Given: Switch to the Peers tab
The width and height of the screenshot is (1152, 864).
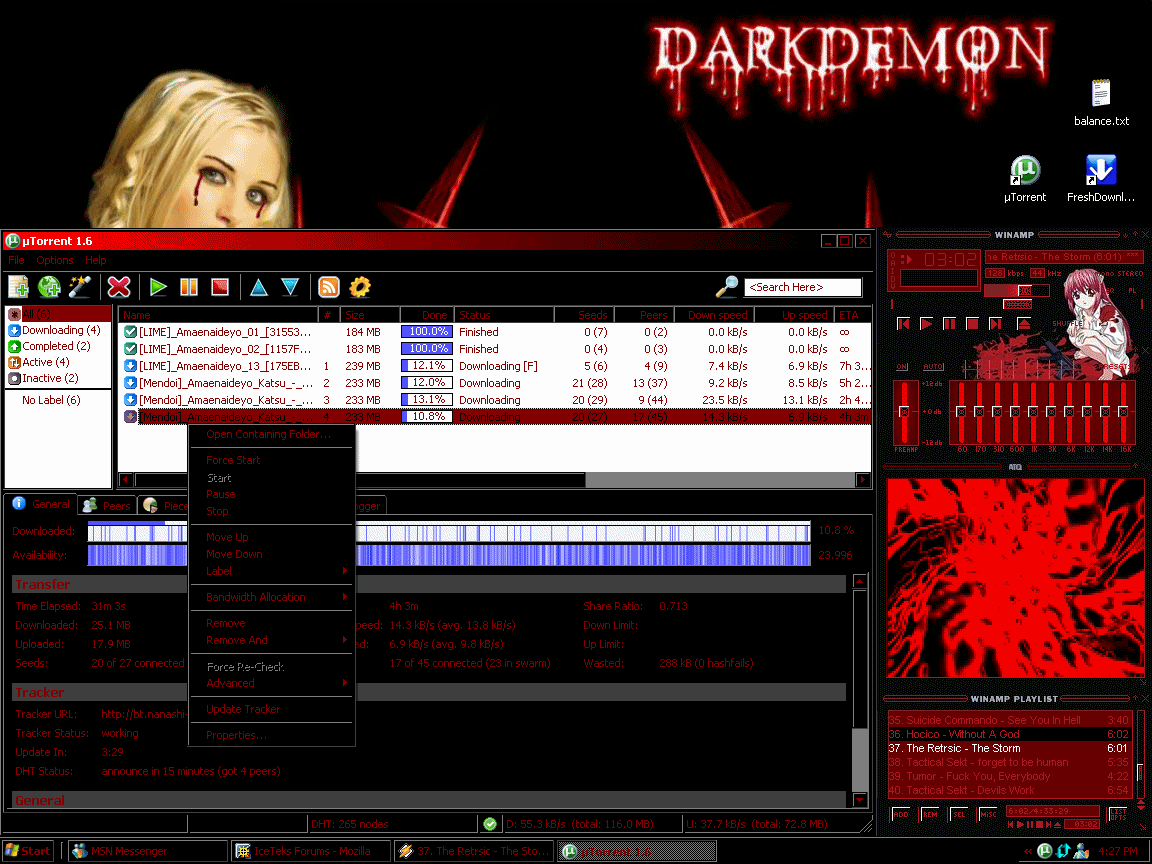Looking at the screenshot, I should pyautogui.click(x=107, y=505).
